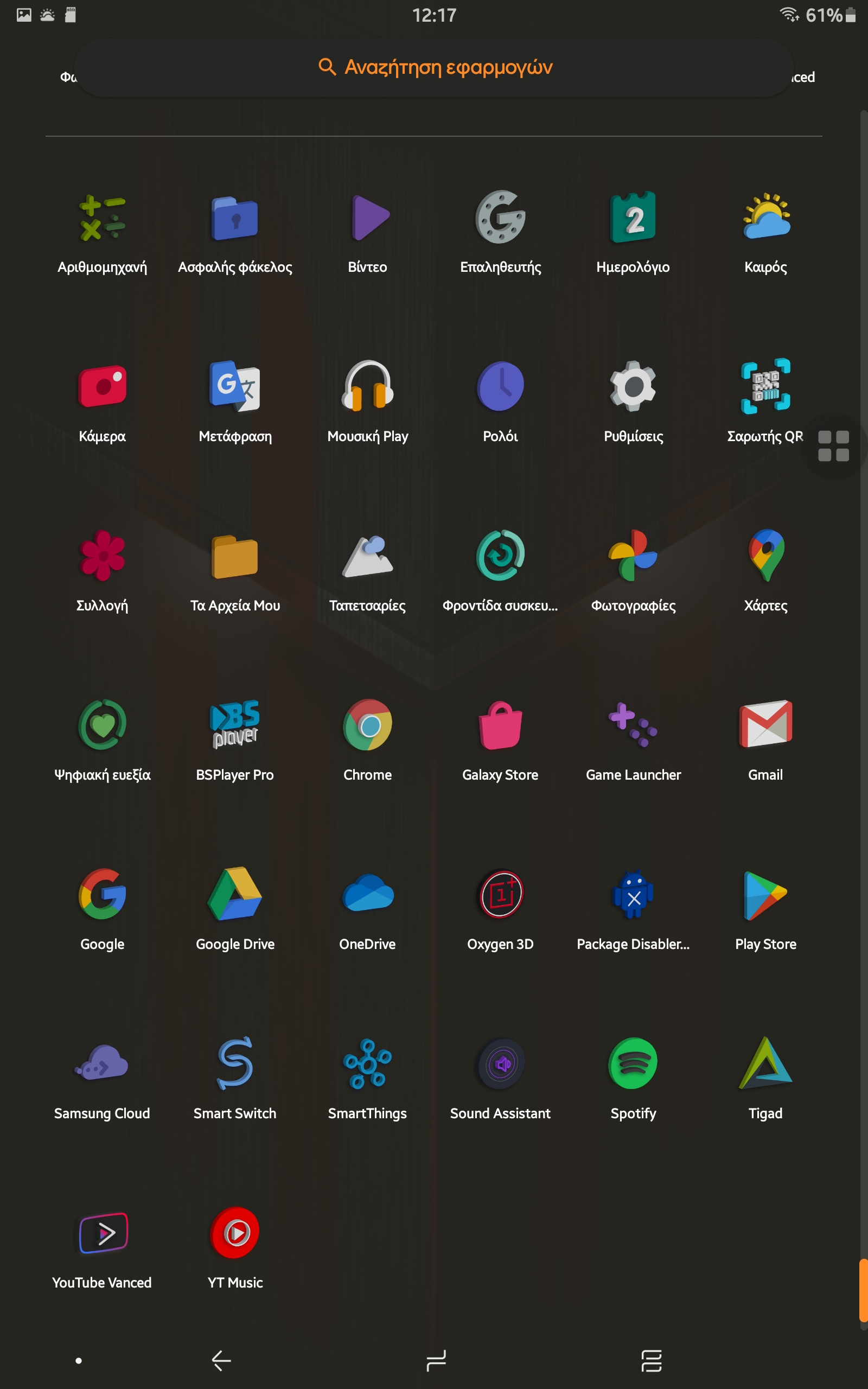Open SmartThings app
Image resolution: width=868 pixels, height=1389 pixels.
(367, 1063)
